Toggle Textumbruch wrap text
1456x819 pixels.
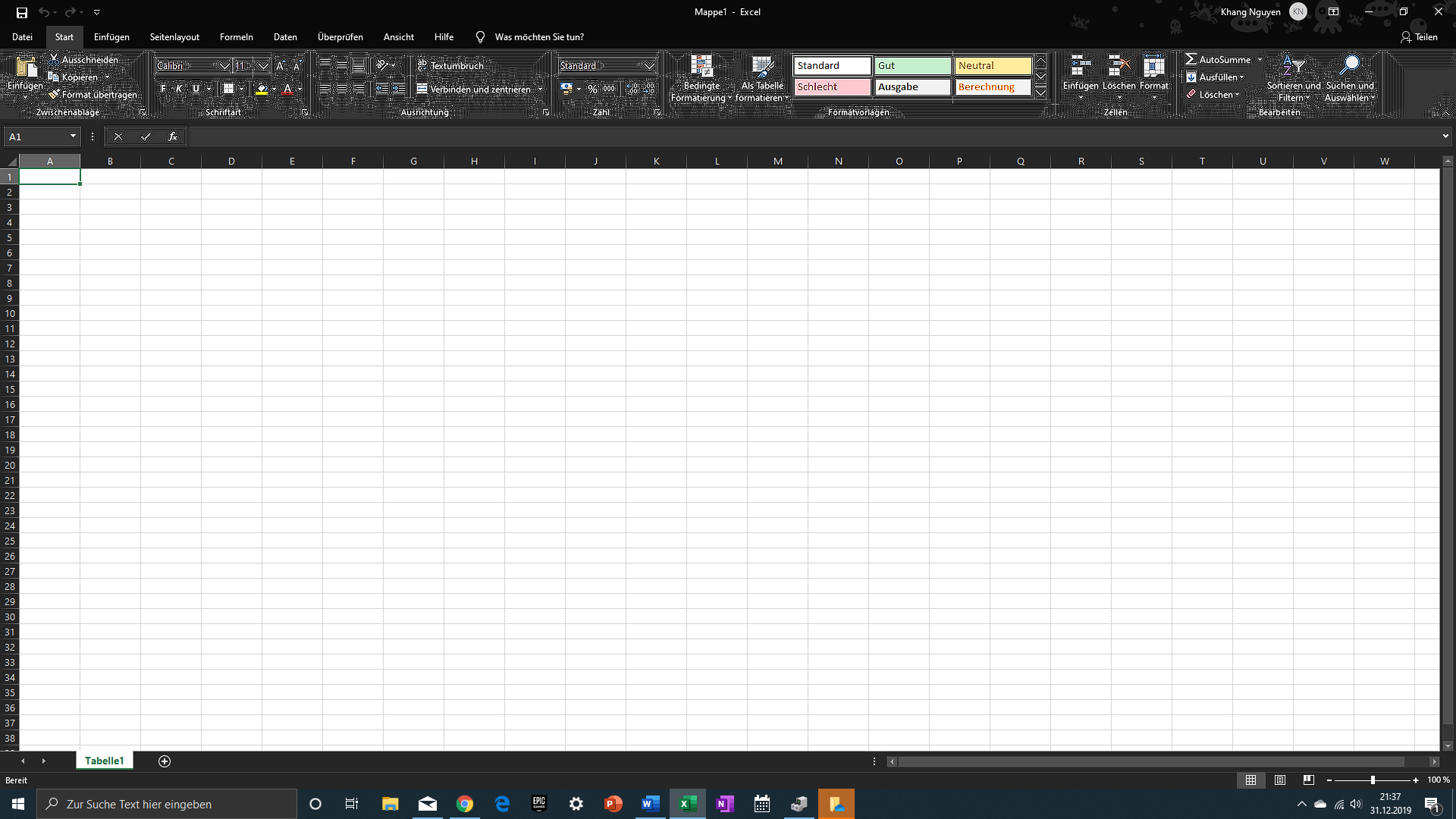(450, 66)
